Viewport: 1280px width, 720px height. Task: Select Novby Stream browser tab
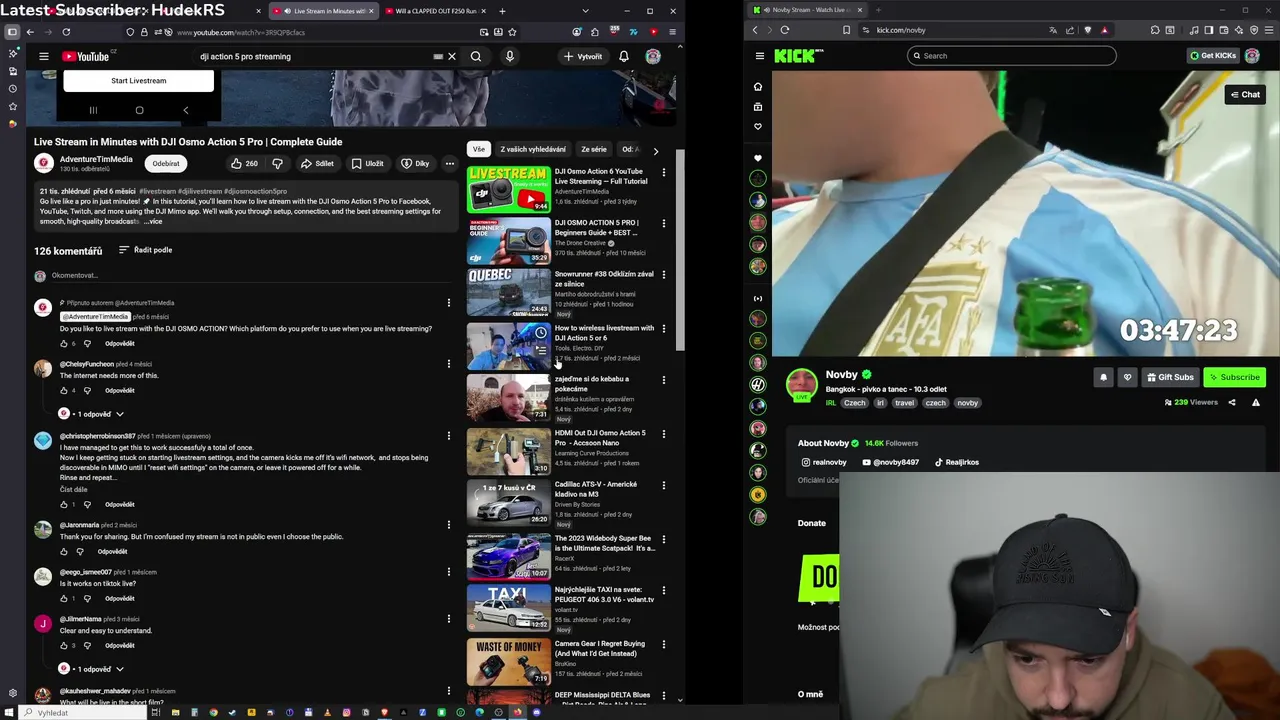click(807, 10)
